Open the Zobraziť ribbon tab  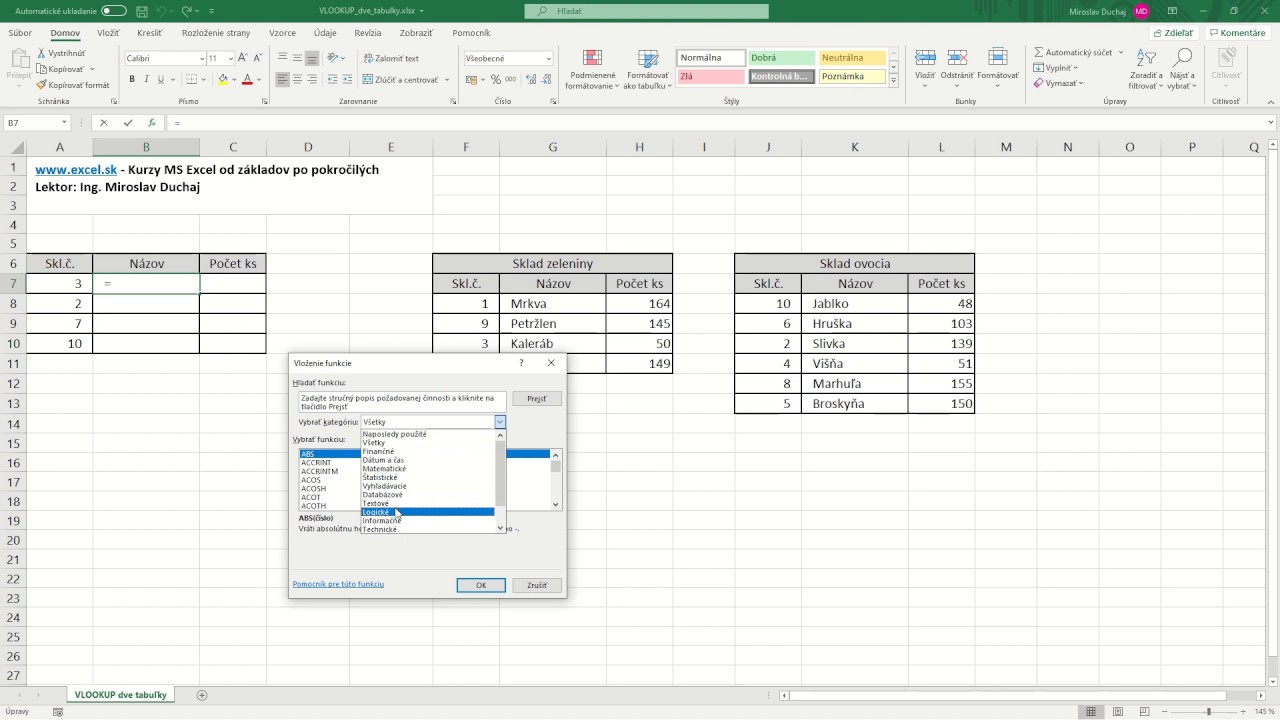pos(416,33)
